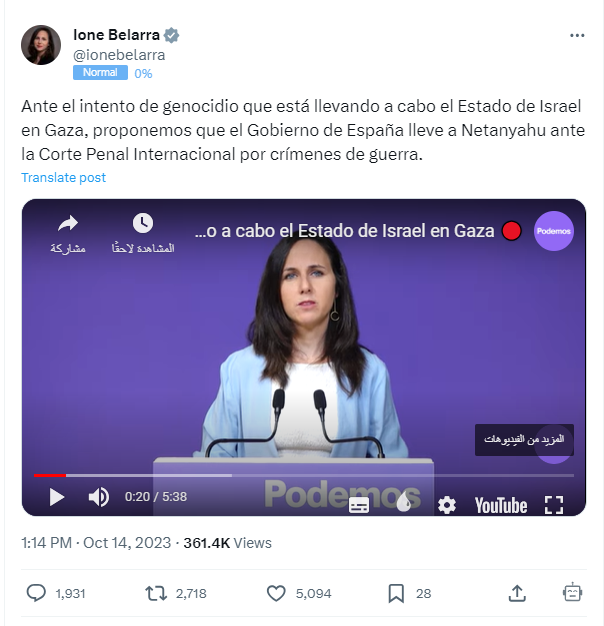Click Translate post link
The height and width of the screenshot is (626, 604).
point(63,177)
